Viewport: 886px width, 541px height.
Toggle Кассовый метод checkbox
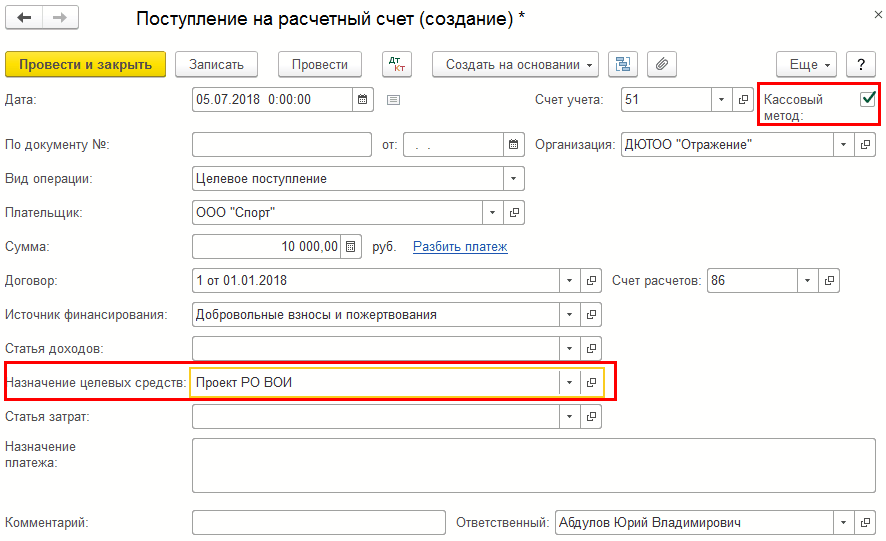[867, 99]
